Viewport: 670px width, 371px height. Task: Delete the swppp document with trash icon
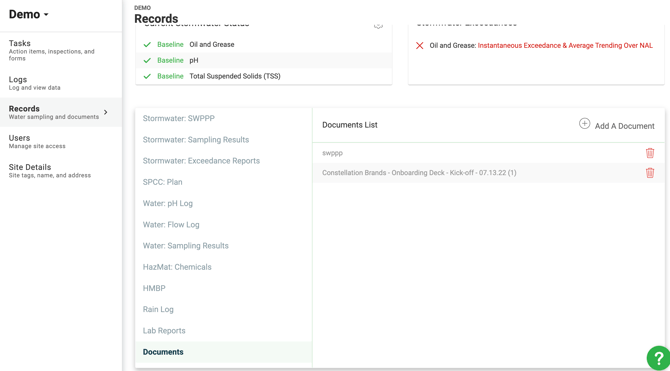click(649, 153)
